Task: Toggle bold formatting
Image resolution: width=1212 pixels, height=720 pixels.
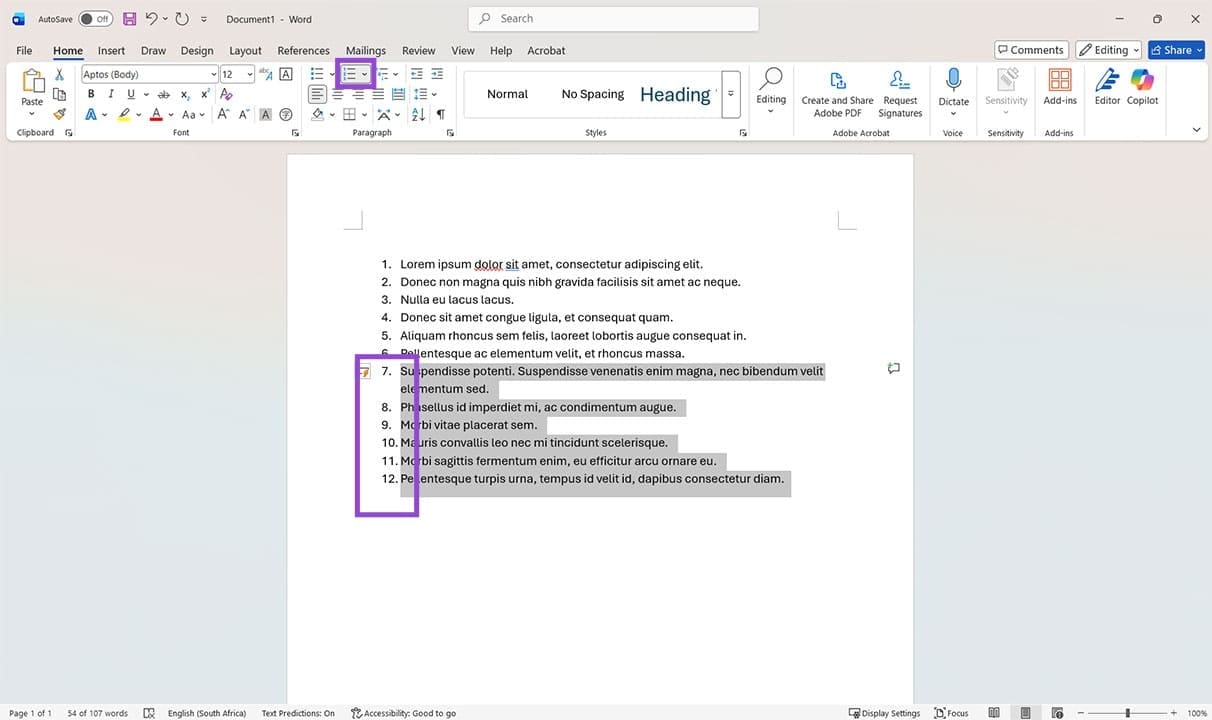Action: [x=91, y=94]
